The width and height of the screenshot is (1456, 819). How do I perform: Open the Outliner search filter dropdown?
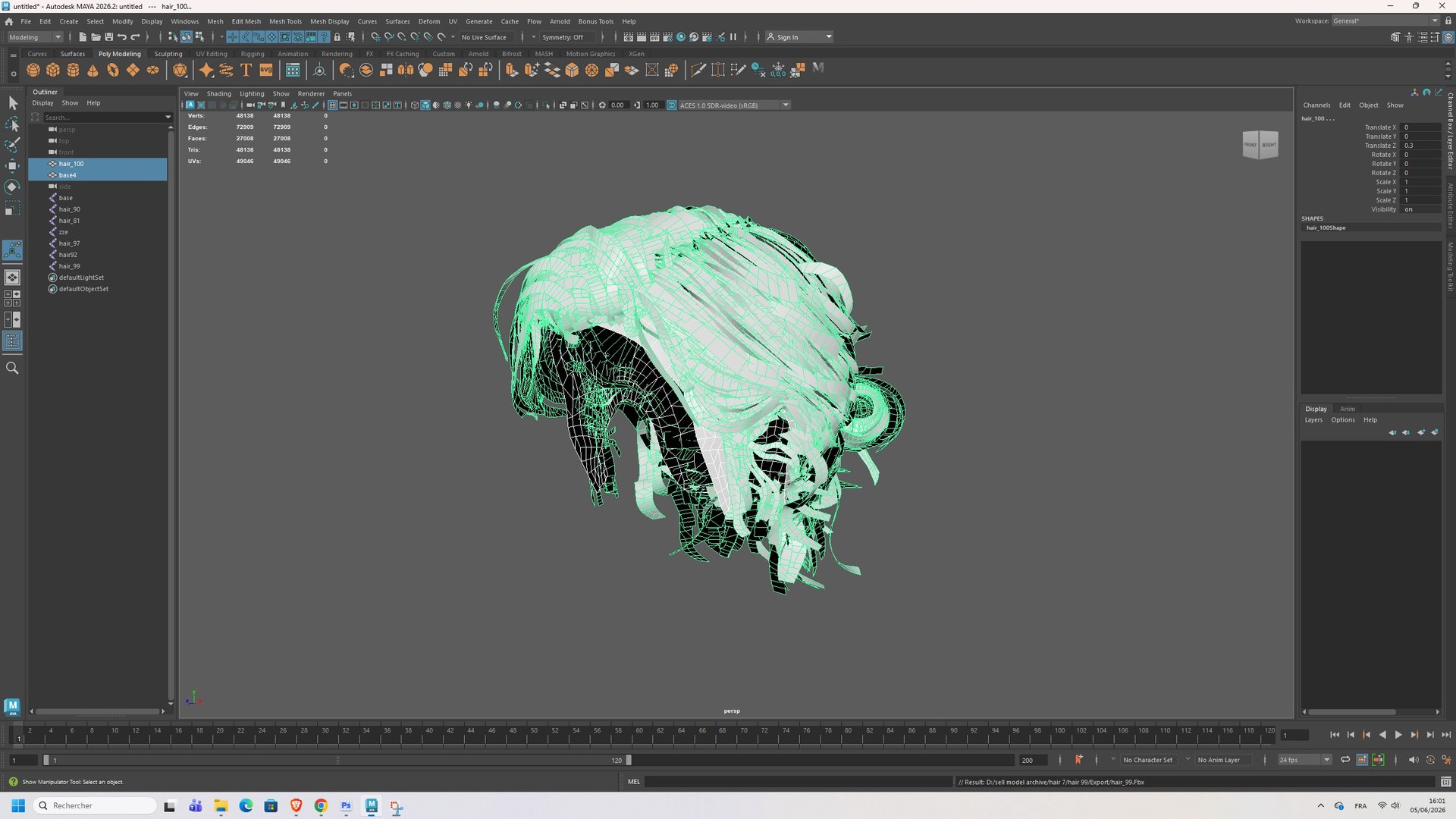pos(168,118)
